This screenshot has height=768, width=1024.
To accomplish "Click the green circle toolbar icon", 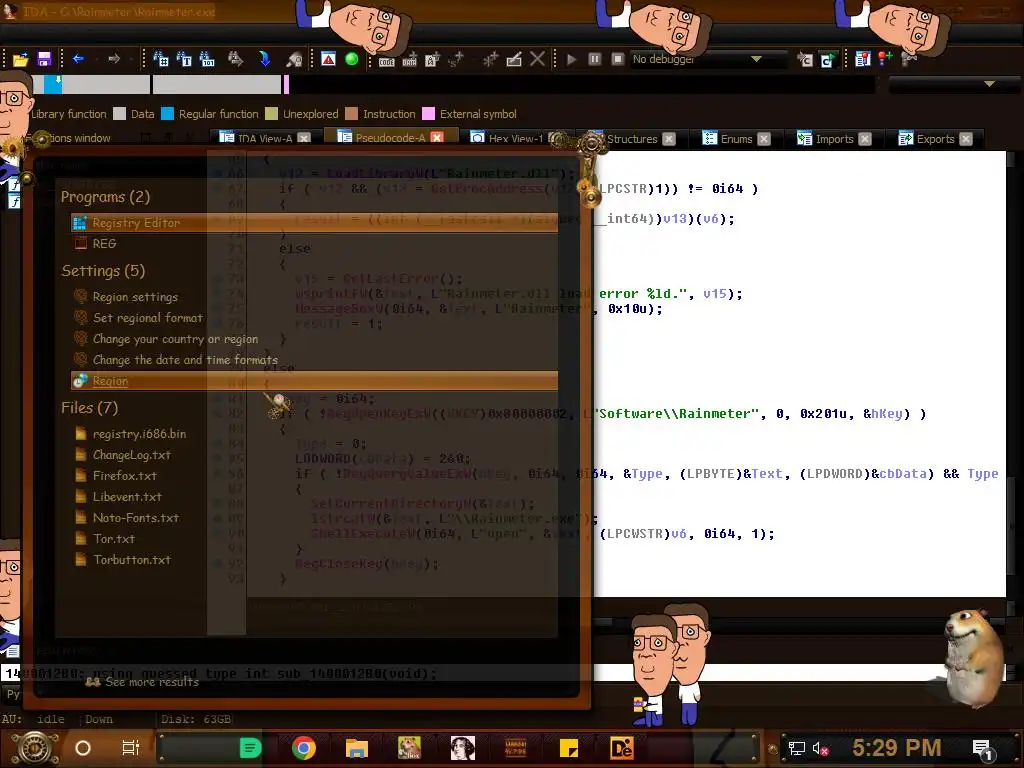I will pos(351,59).
